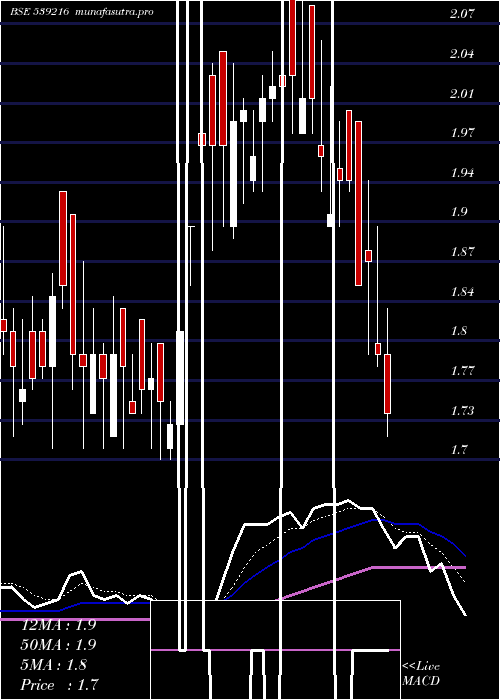Select the 1.97 price axis label
The width and height of the screenshot is (500, 700).
pyautogui.click(x=462, y=133)
